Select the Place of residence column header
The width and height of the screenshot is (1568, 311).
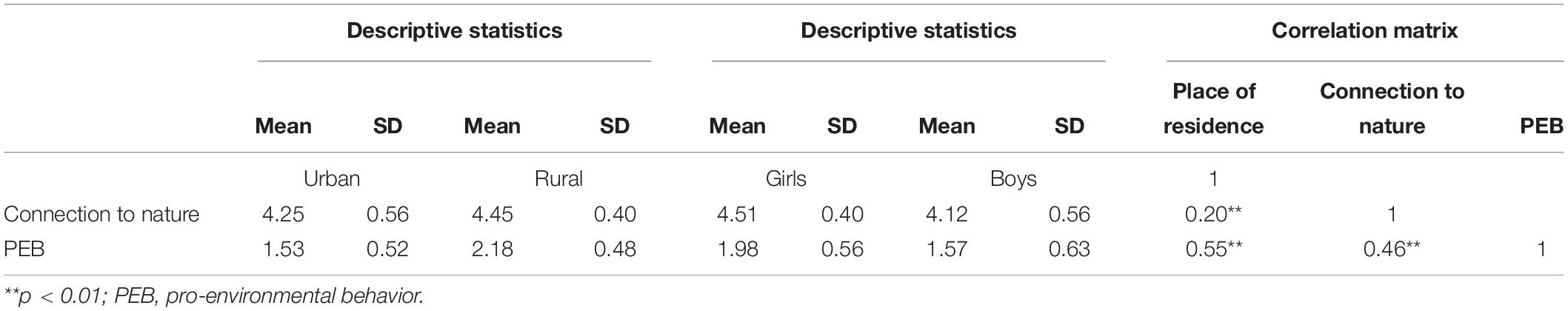coord(1213,108)
